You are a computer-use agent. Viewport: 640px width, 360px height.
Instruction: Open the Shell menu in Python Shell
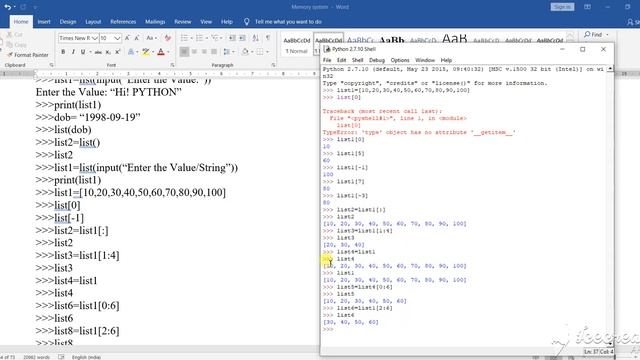(358, 60)
